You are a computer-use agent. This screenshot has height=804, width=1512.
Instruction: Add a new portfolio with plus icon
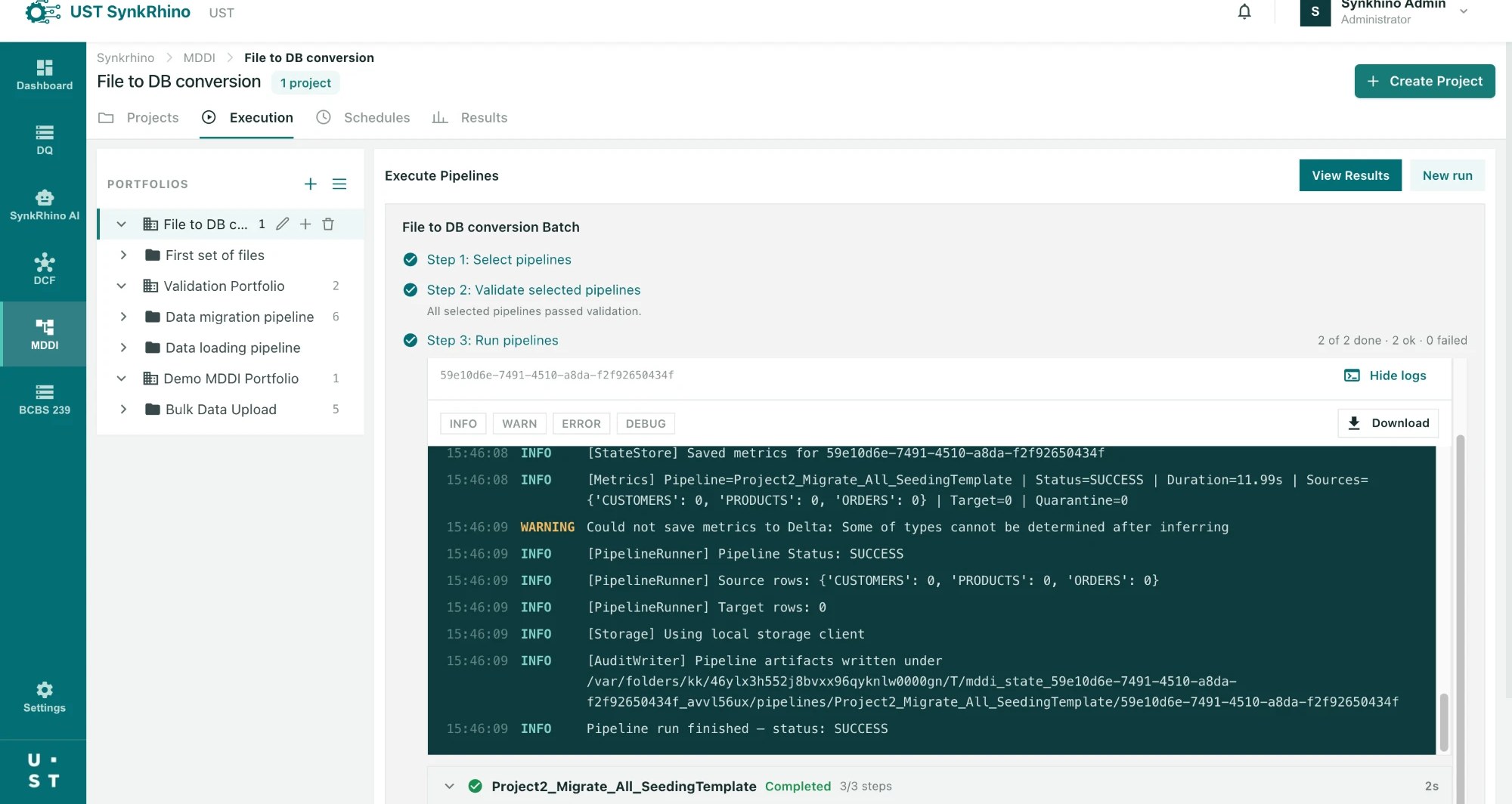pyautogui.click(x=310, y=184)
